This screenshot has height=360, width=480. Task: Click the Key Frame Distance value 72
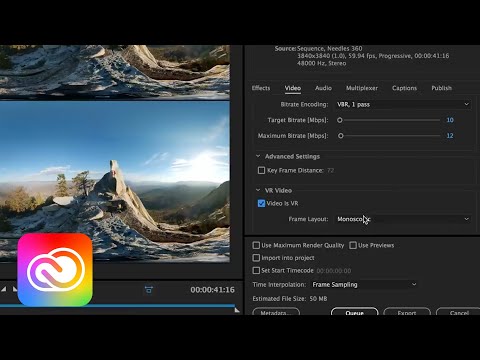[330, 170]
